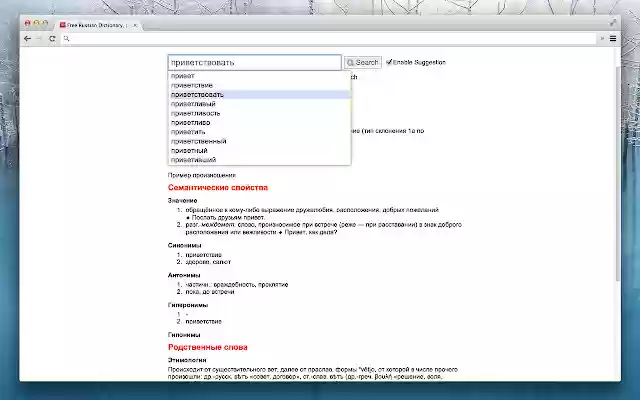This screenshot has width=640, height=400.
Task: Choose suggestion "привет"
Action: (x=259, y=76)
